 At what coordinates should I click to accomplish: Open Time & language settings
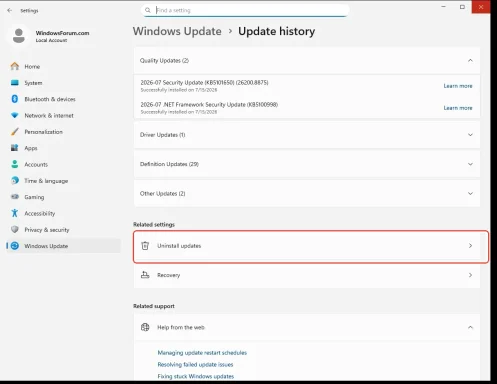[63, 180]
